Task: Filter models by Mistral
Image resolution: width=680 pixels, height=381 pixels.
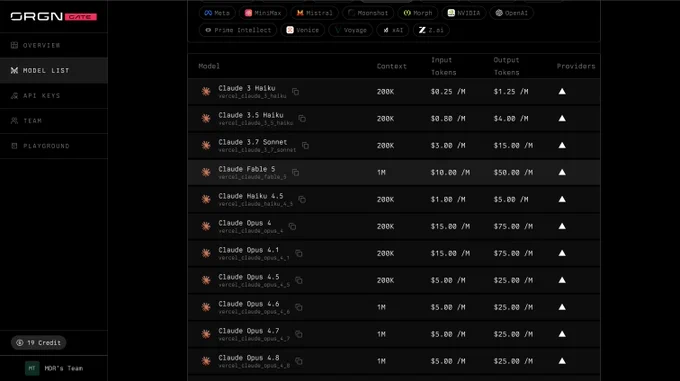Action: pyautogui.click(x=314, y=13)
